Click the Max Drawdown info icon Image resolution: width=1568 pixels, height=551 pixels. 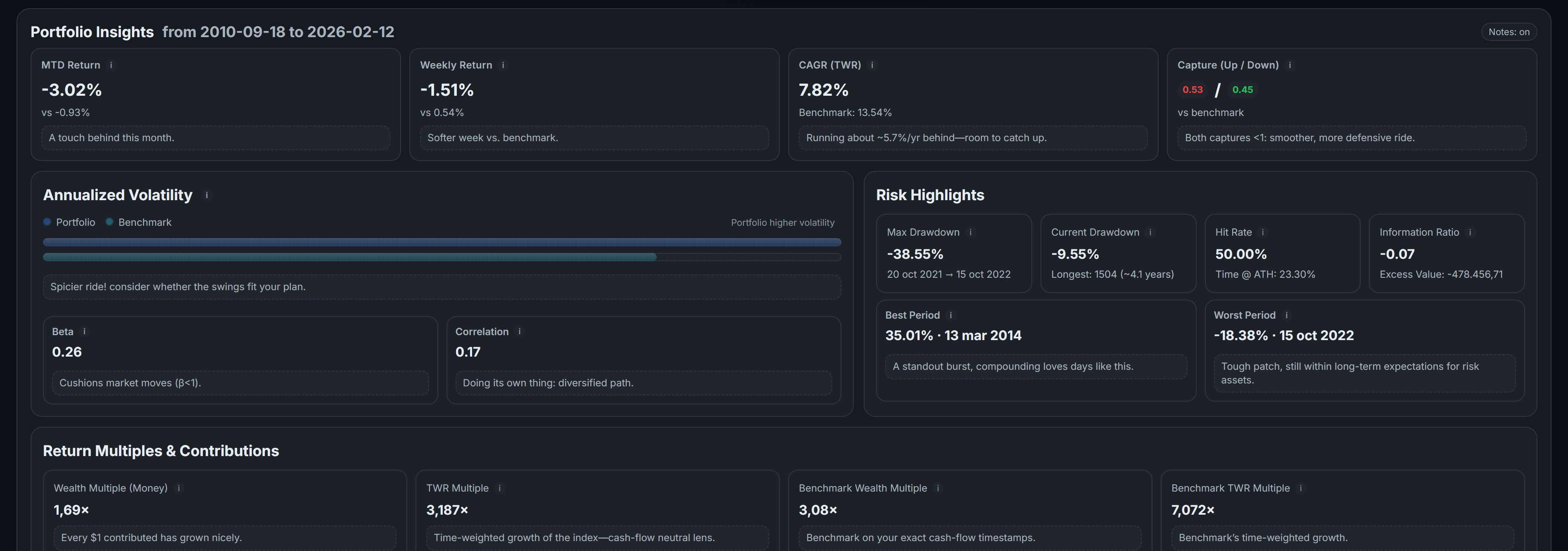point(970,232)
